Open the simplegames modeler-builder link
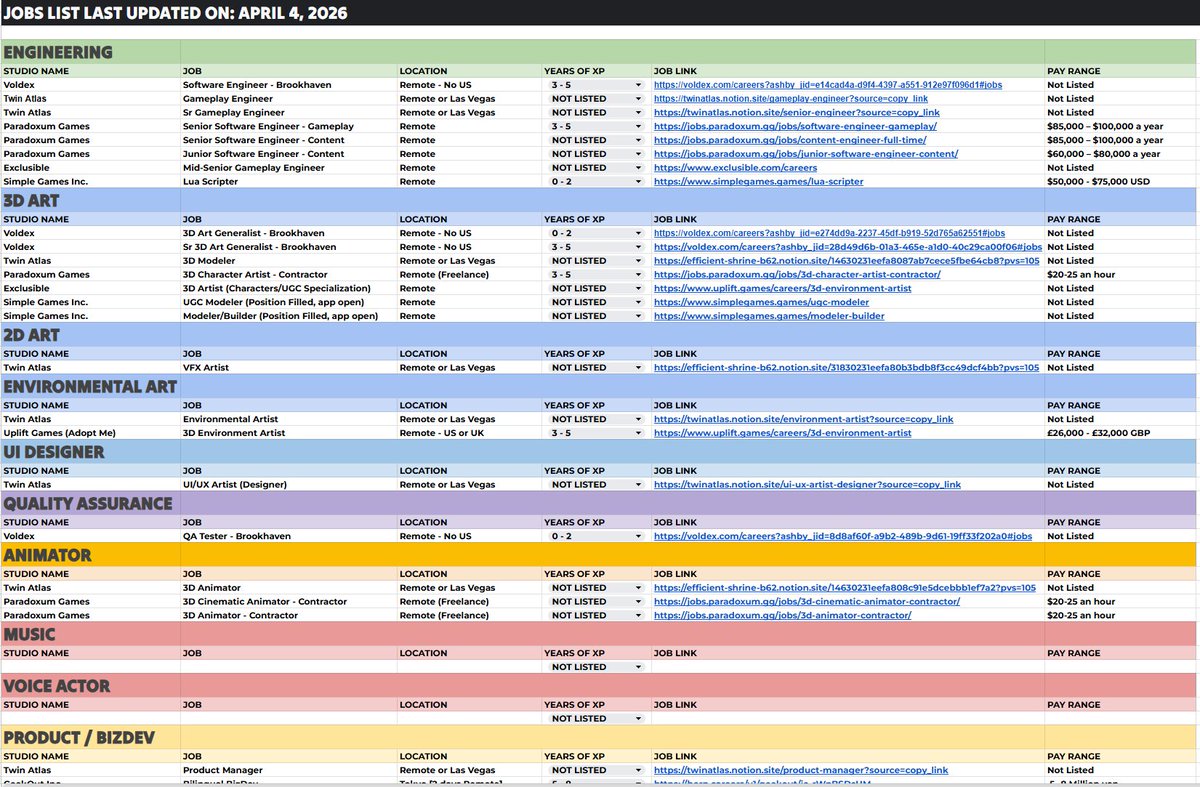The height and width of the screenshot is (787, 1200). tap(769, 316)
